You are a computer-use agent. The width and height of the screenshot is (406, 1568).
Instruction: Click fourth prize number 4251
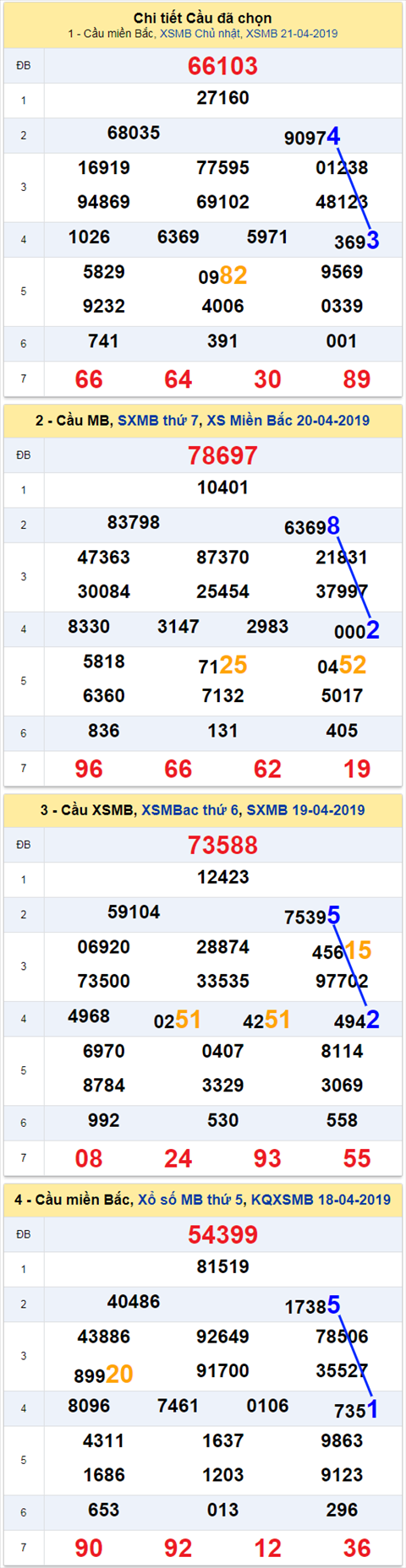click(x=267, y=1020)
